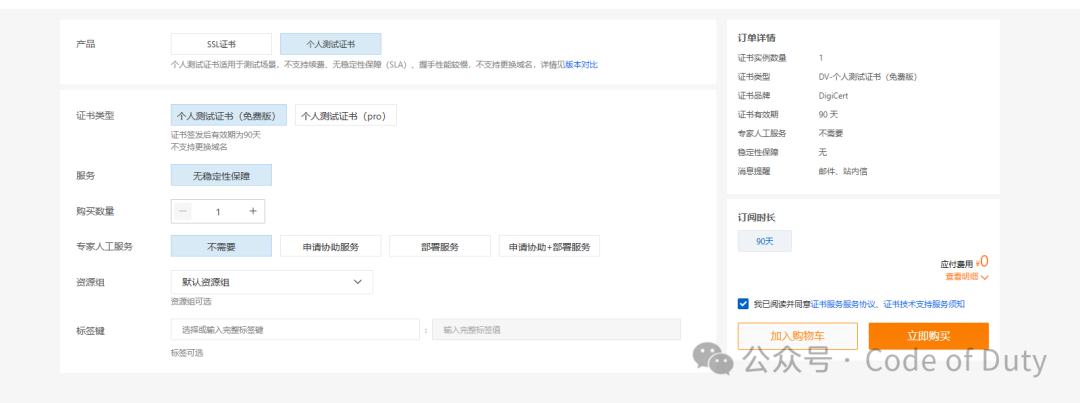This screenshot has height=403, width=1080.
Task: Select 申请协助服务 expert service option
Action: click(x=331, y=246)
